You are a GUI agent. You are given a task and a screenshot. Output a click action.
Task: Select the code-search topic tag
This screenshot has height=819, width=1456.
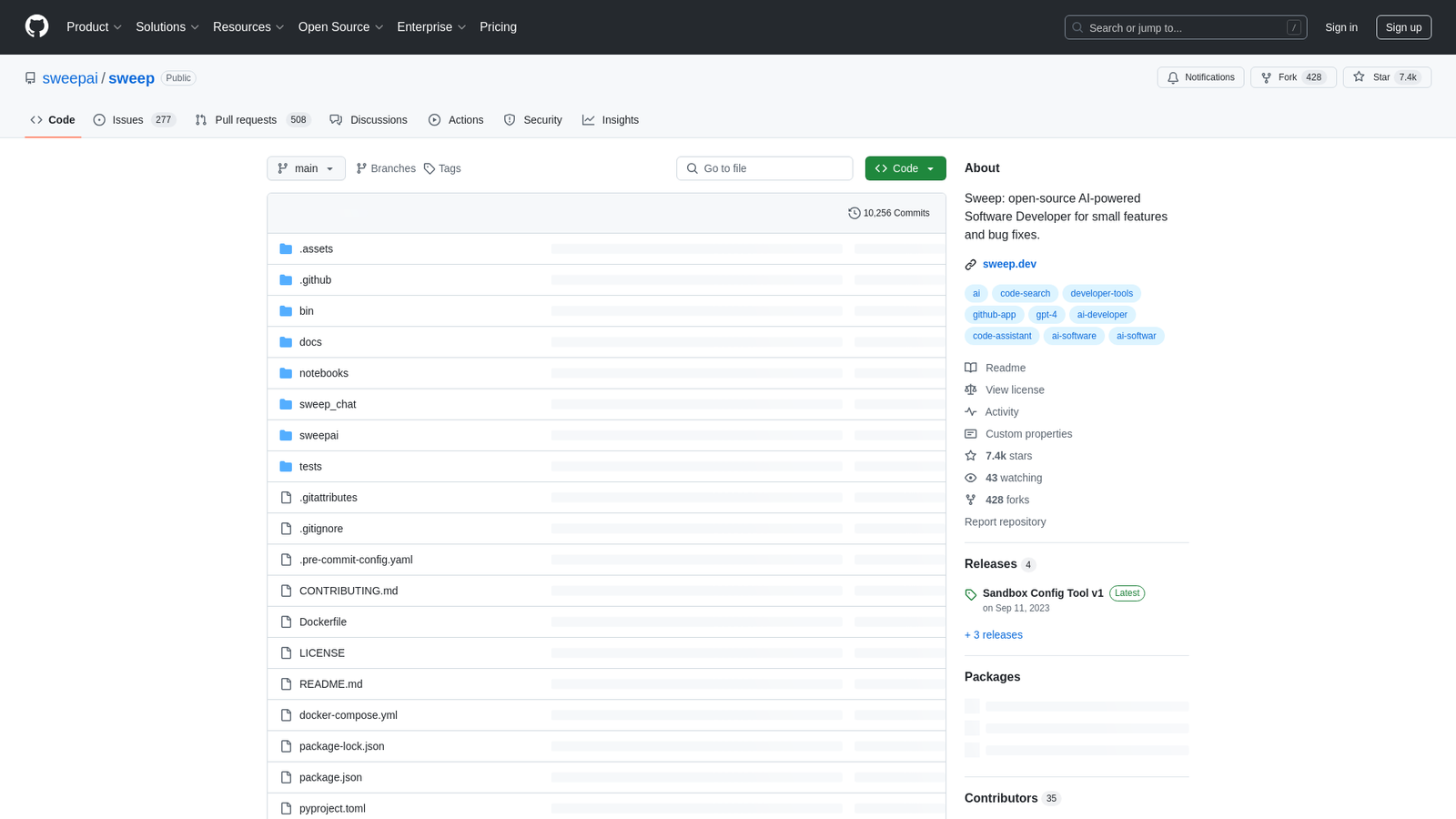(x=1025, y=293)
